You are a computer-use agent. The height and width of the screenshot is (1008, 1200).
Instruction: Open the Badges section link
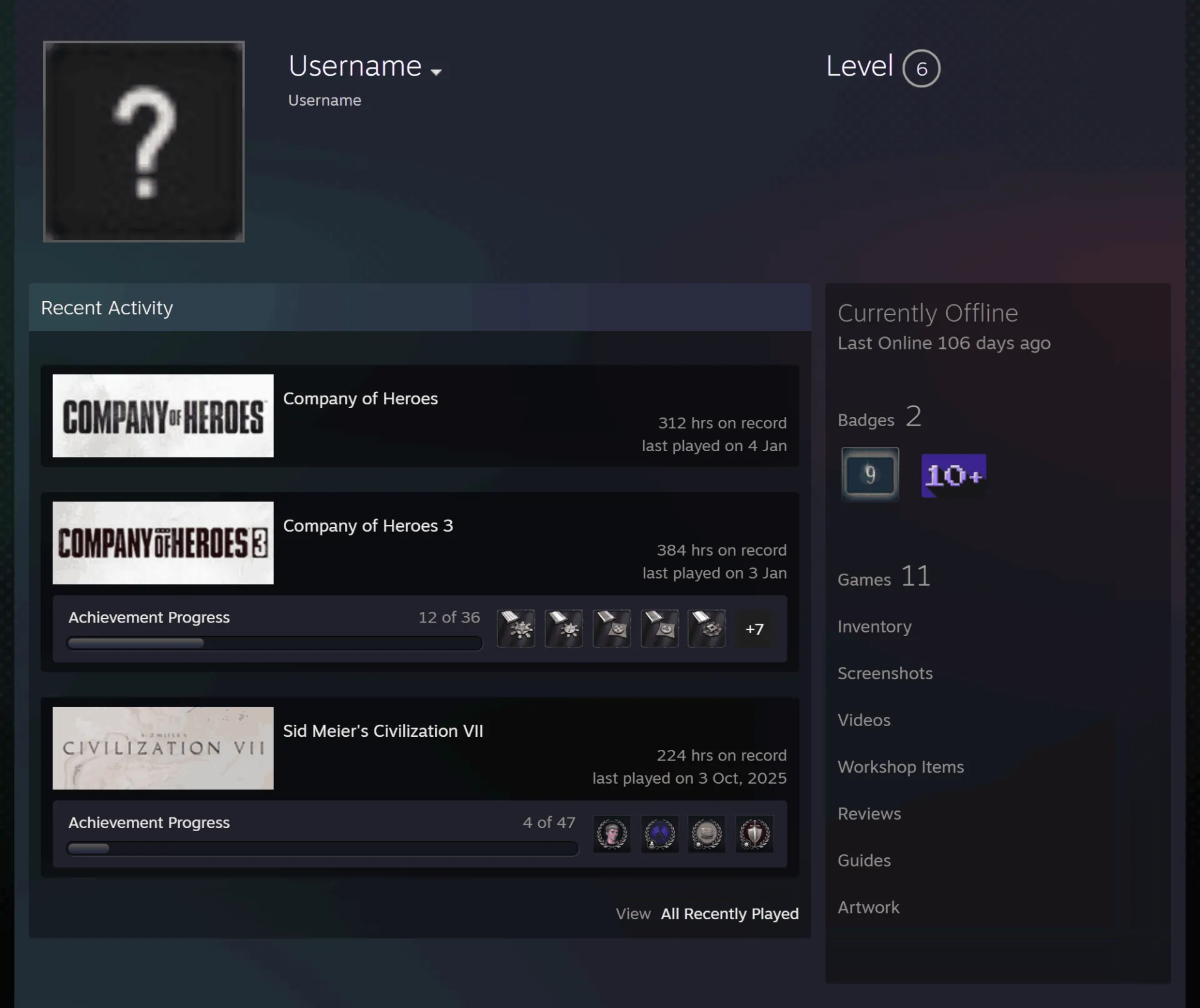click(879, 417)
